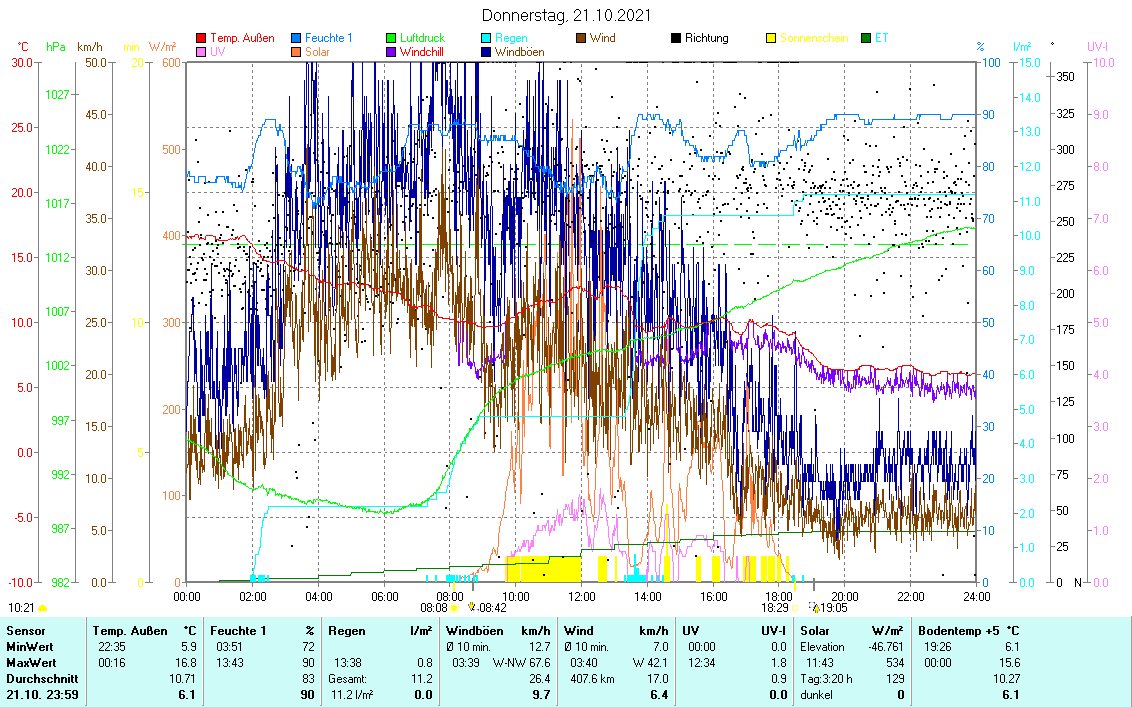Click the Bodentemp +5 column header

[x=957, y=631]
